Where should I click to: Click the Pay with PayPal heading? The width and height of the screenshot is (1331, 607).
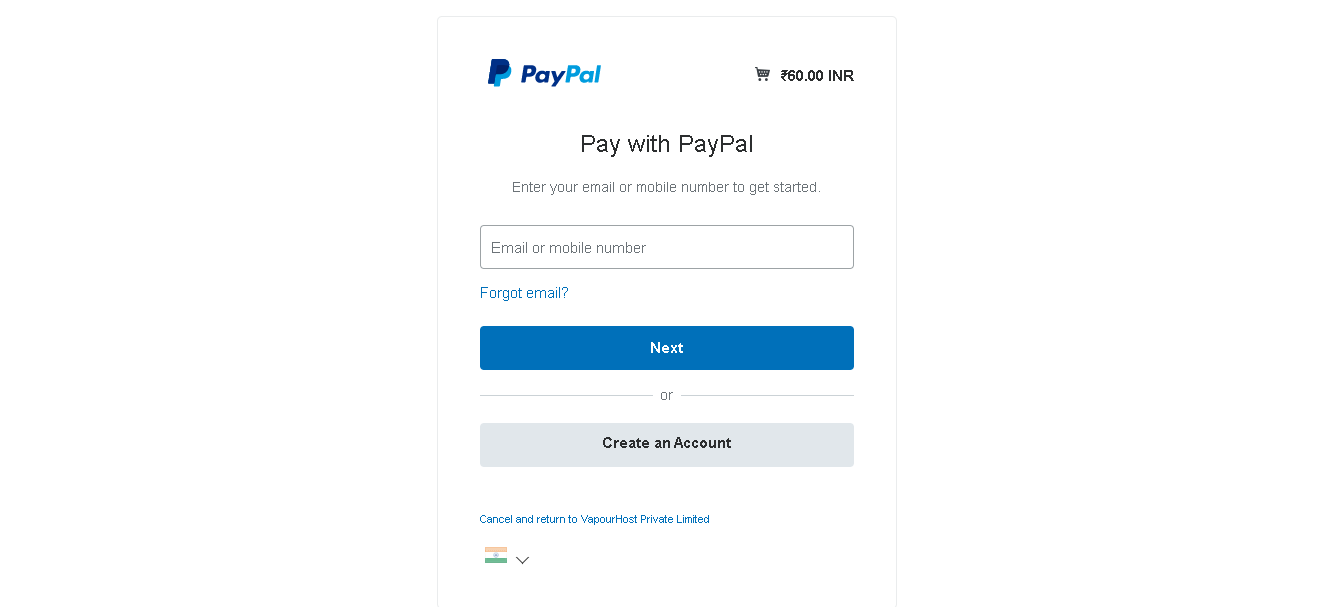click(x=667, y=144)
